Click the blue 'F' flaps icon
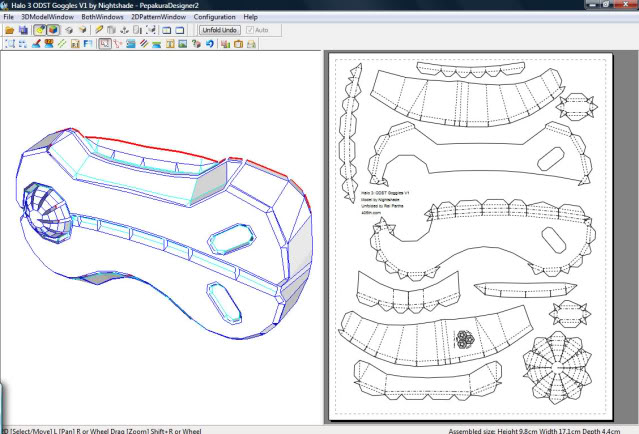639x434 pixels. 88,44
